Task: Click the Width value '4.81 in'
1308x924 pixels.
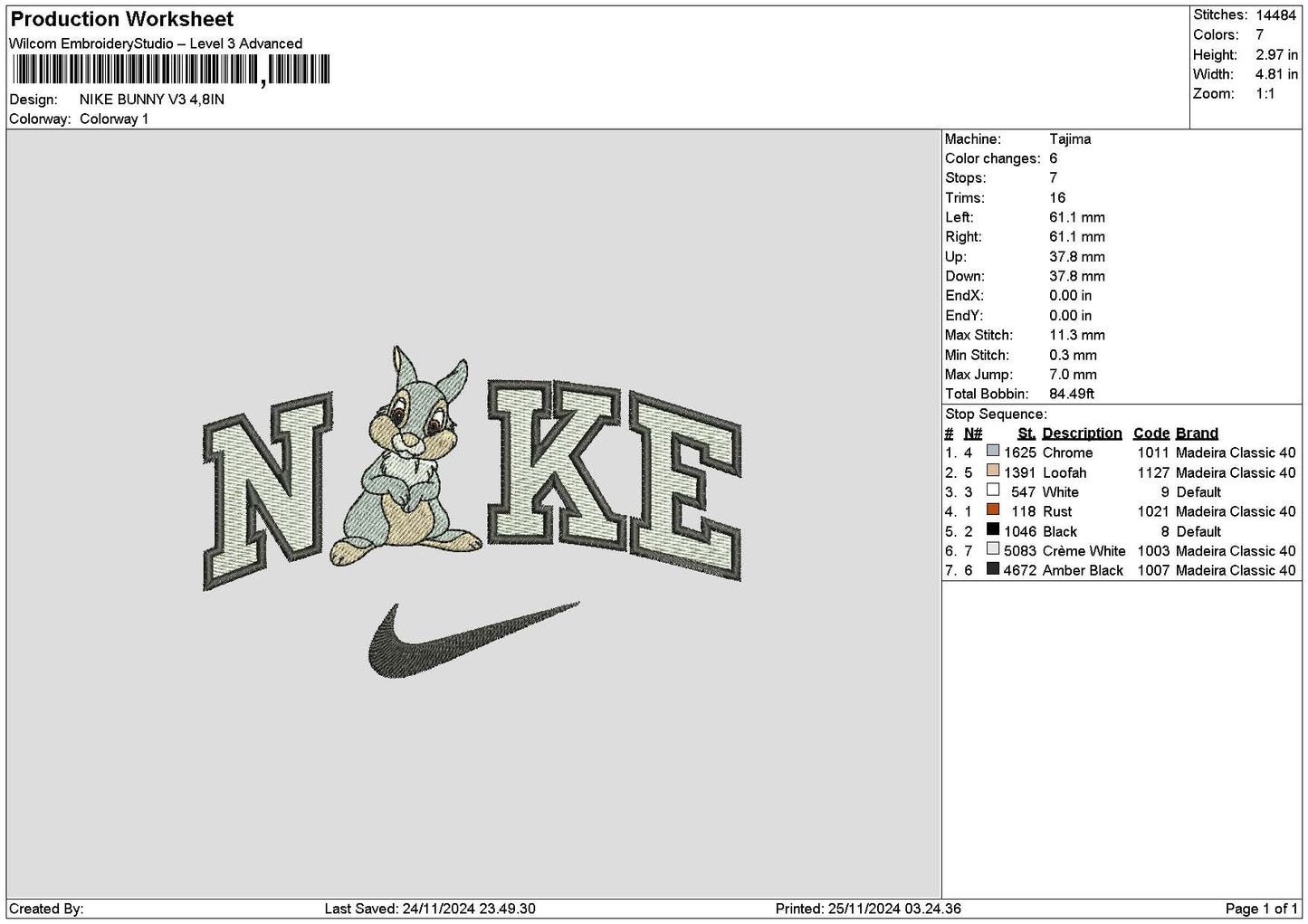Action: pos(1277,74)
